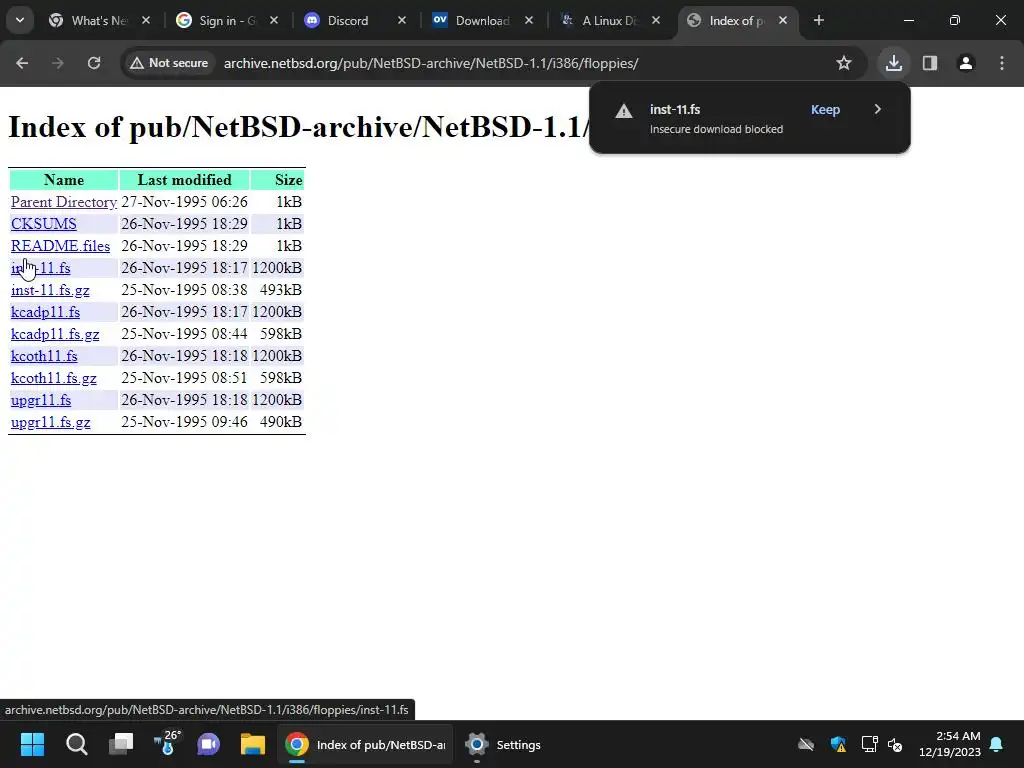Expand blocked download details chevron

click(878, 109)
